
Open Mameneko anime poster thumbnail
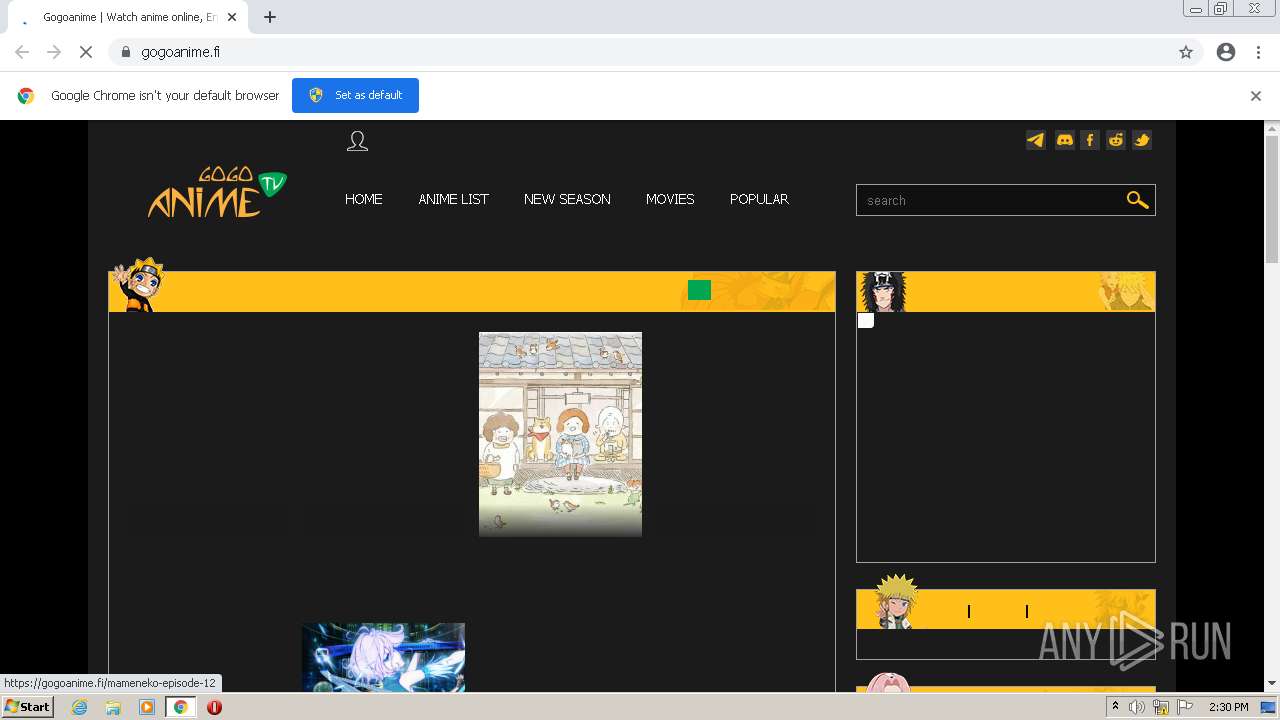pyautogui.click(x=560, y=434)
